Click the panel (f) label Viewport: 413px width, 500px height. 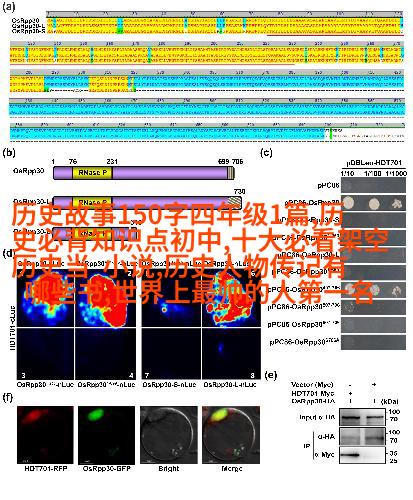point(8,397)
